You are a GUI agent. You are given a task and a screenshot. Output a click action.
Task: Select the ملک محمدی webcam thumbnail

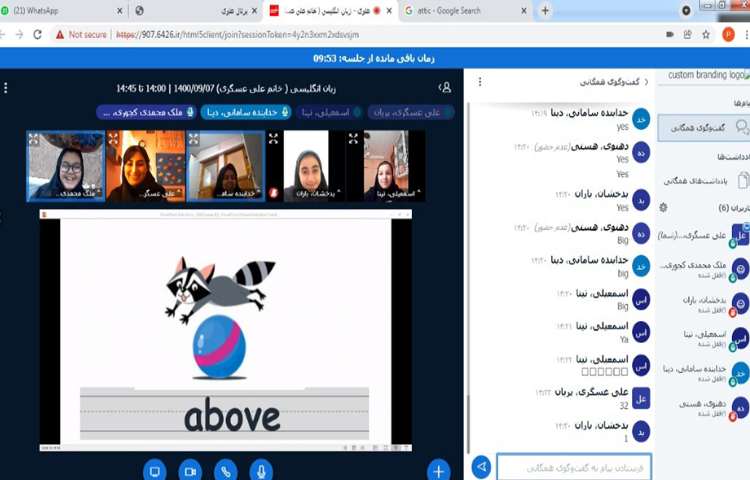point(66,166)
